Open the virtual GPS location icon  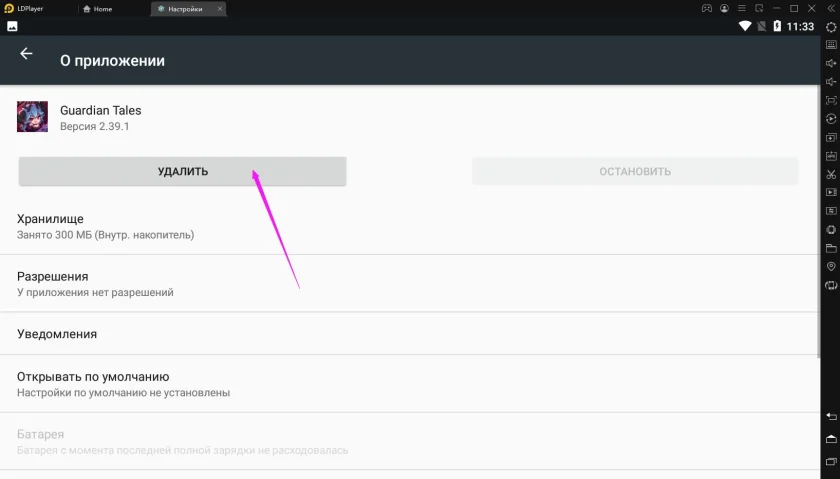click(831, 266)
